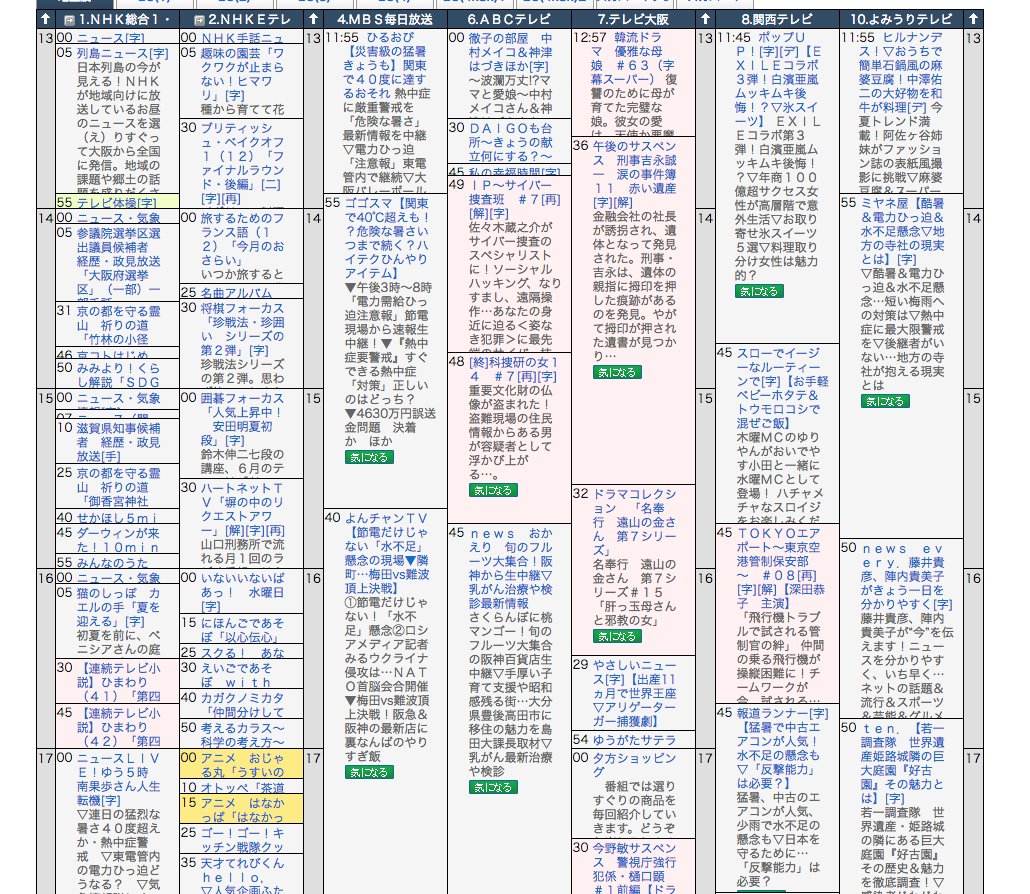Open にほんごであそぼ program link
Screen dimensions: 1030x894
tap(242, 630)
